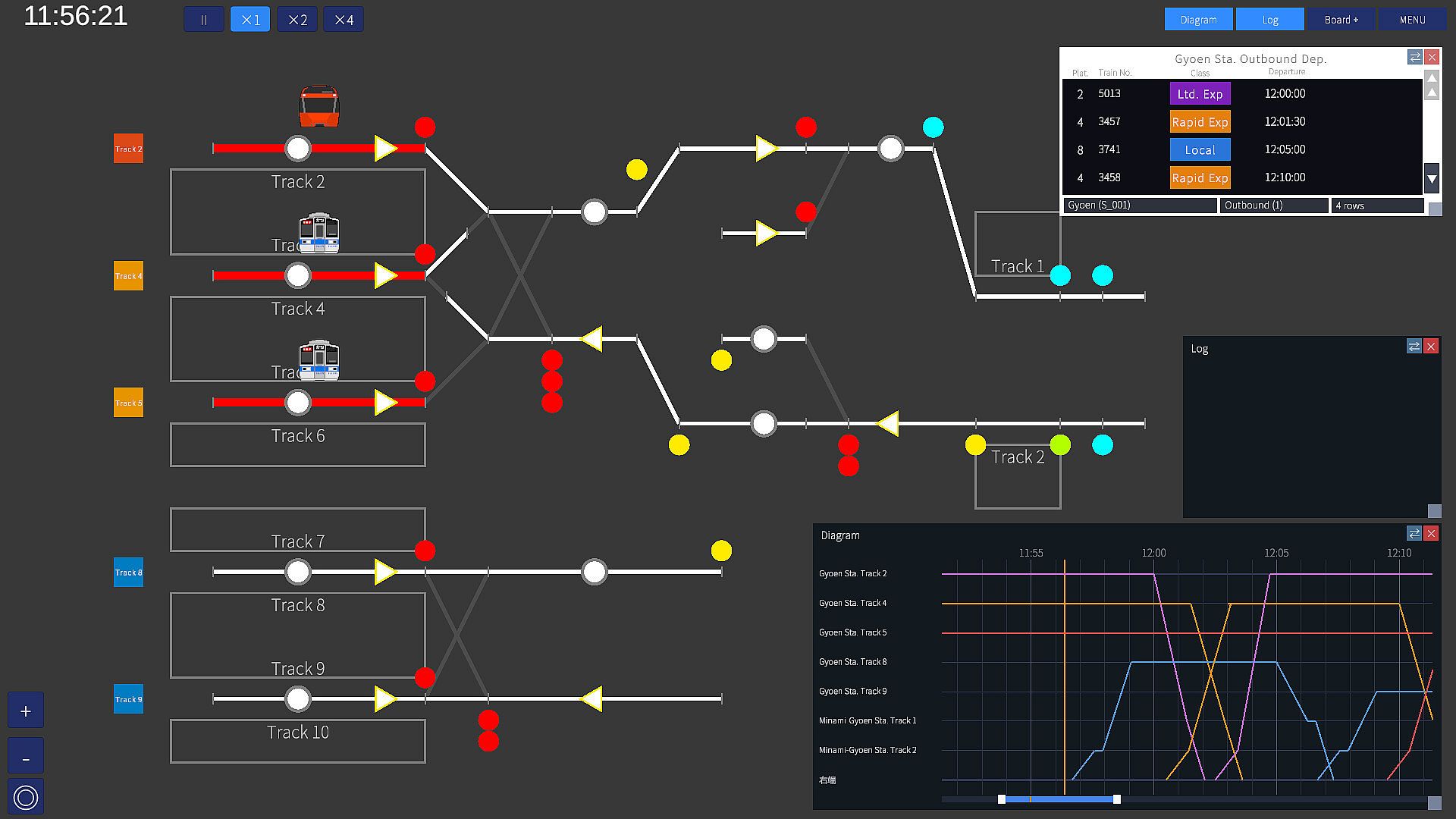1456x819 pixels.
Task: Open the Log panel from top bar
Action: [1270, 20]
